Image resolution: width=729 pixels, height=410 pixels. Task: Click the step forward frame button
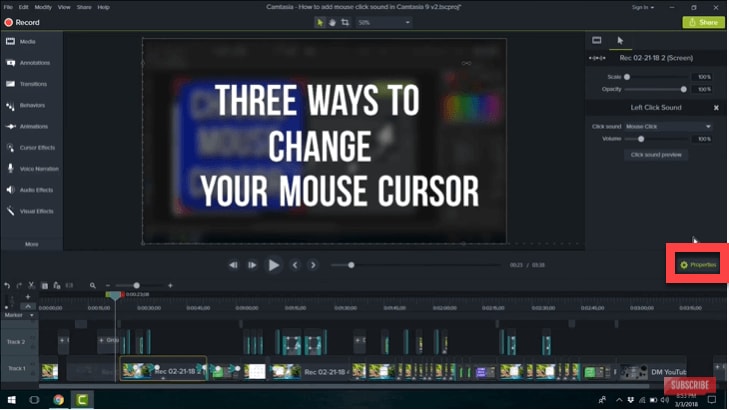coord(252,265)
